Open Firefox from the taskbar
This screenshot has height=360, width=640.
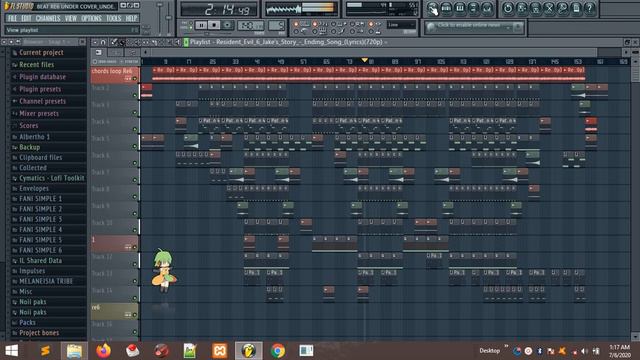click(x=104, y=351)
